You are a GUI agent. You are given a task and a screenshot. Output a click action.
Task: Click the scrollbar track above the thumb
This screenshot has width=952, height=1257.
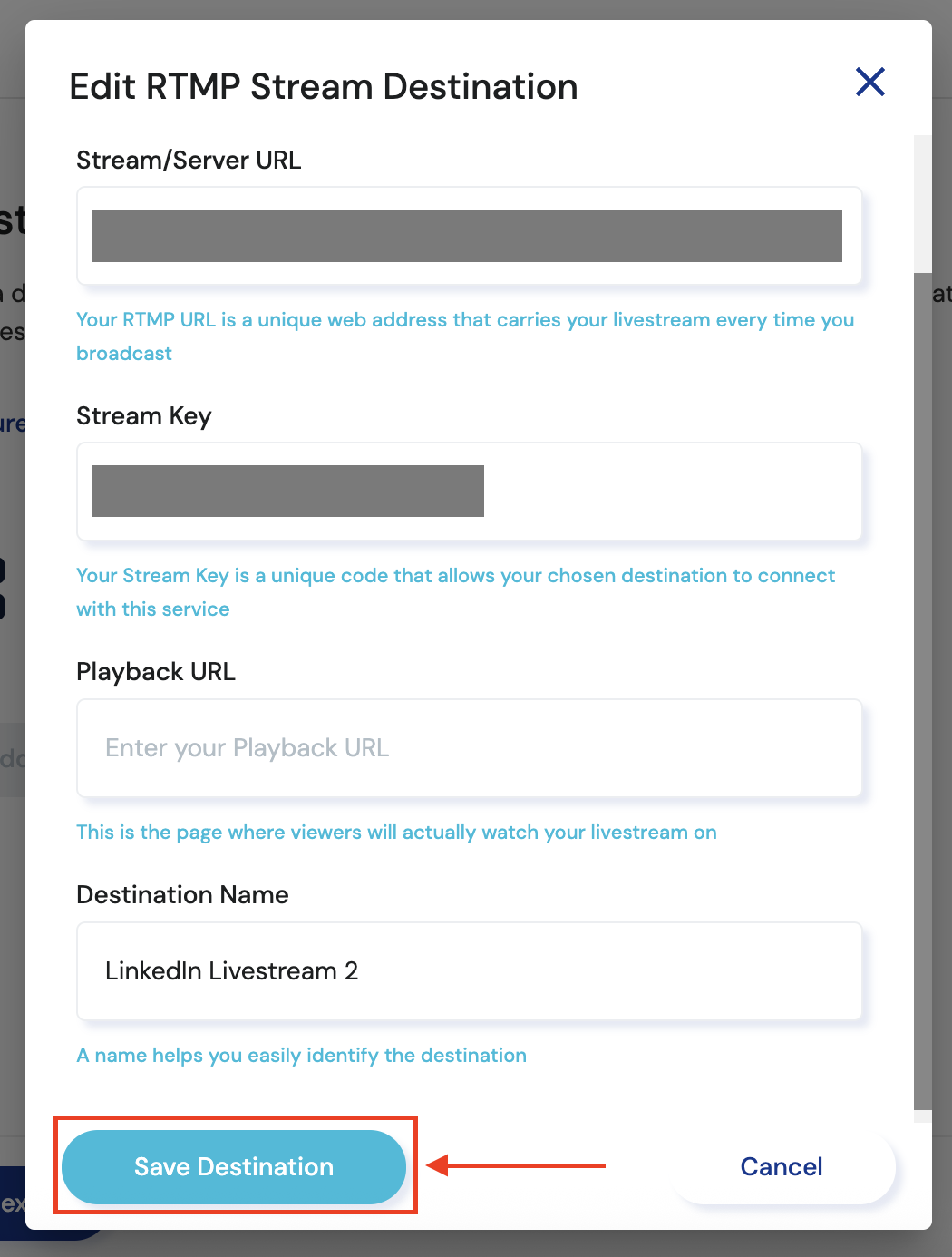(x=923, y=204)
